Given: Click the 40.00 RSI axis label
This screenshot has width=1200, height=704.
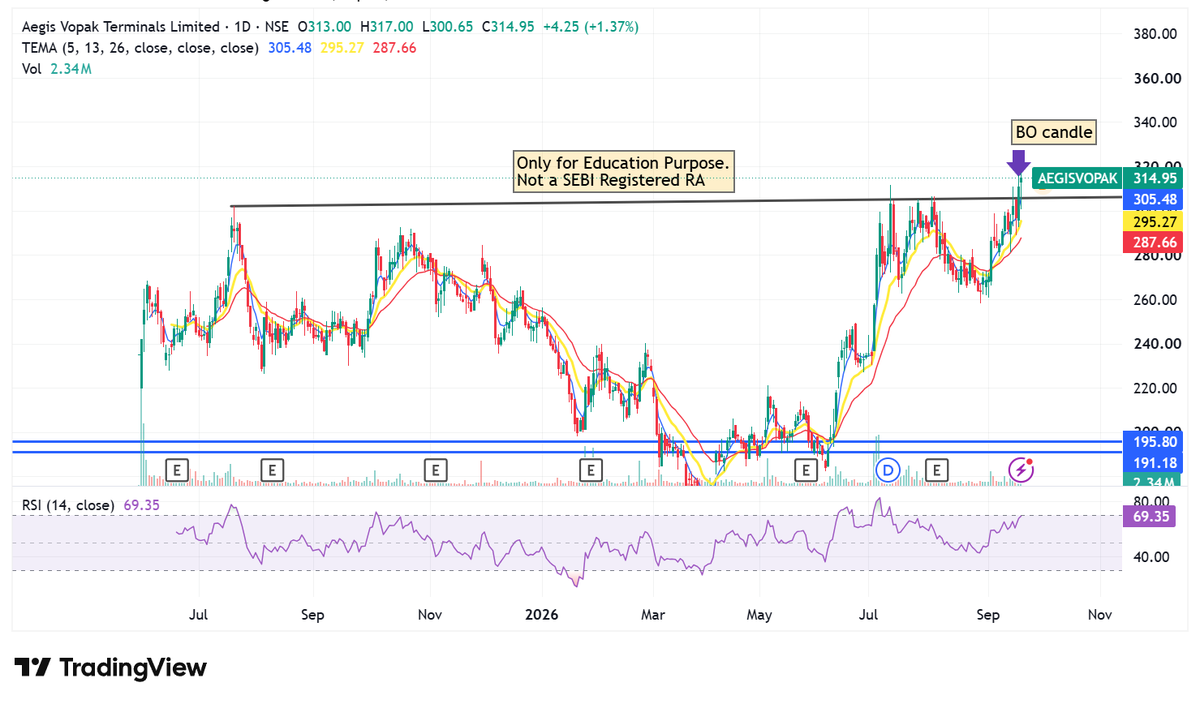Looking at the screenshot, I should (x=1149, y=557).
